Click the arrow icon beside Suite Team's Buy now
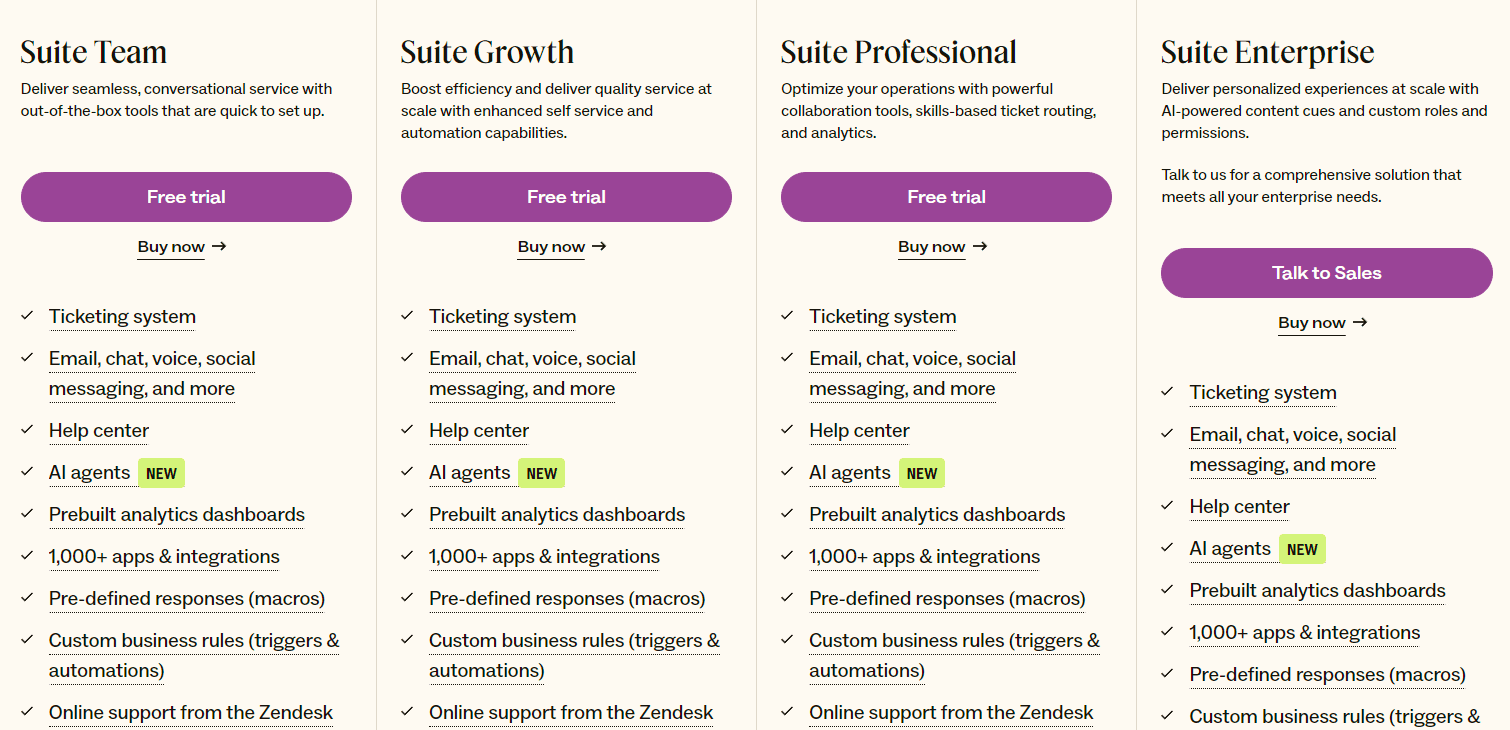This screenshot has height=730, width=1510. point(220,246)
